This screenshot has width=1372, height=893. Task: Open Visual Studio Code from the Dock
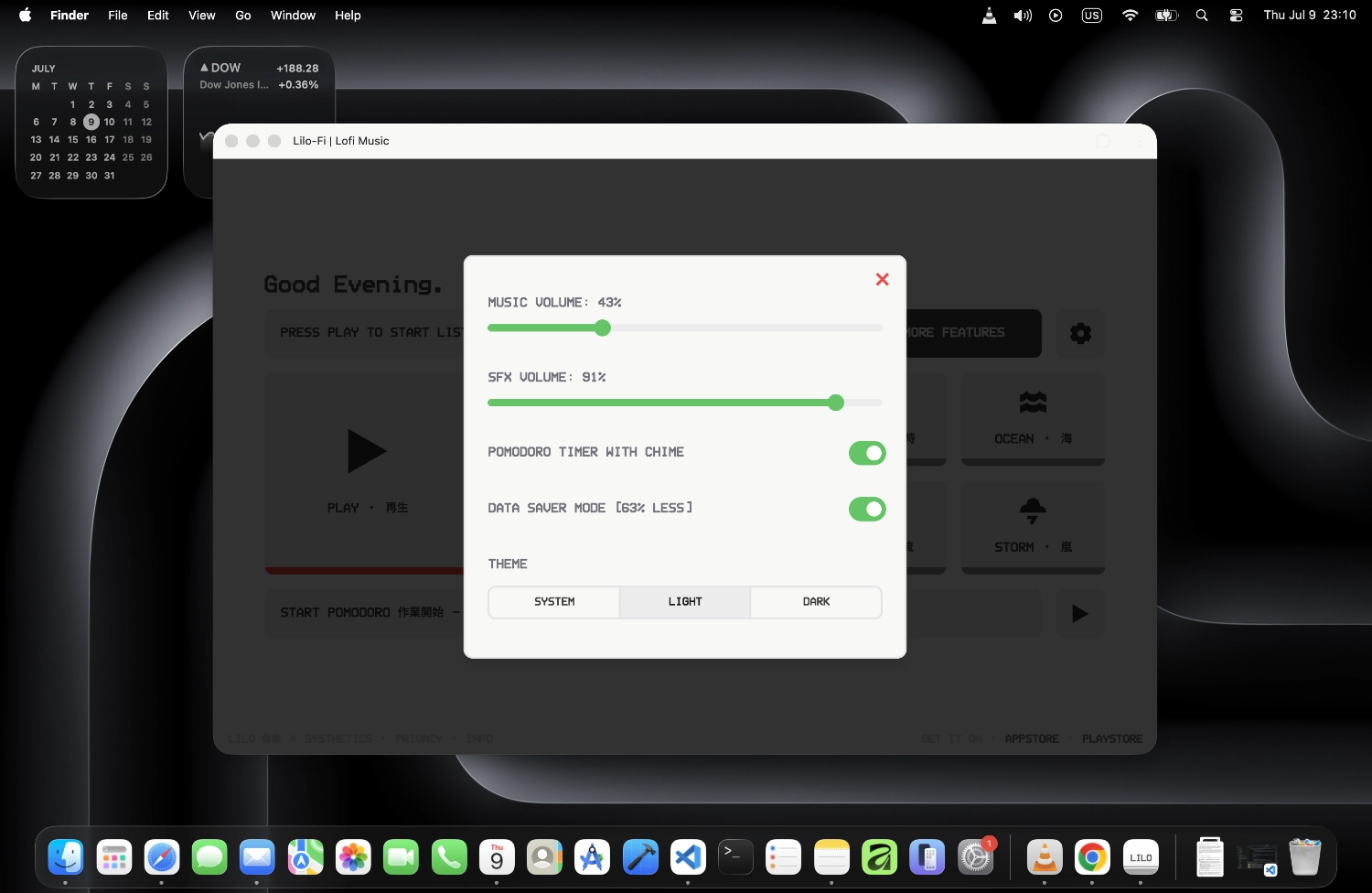[x=688, y=857]
